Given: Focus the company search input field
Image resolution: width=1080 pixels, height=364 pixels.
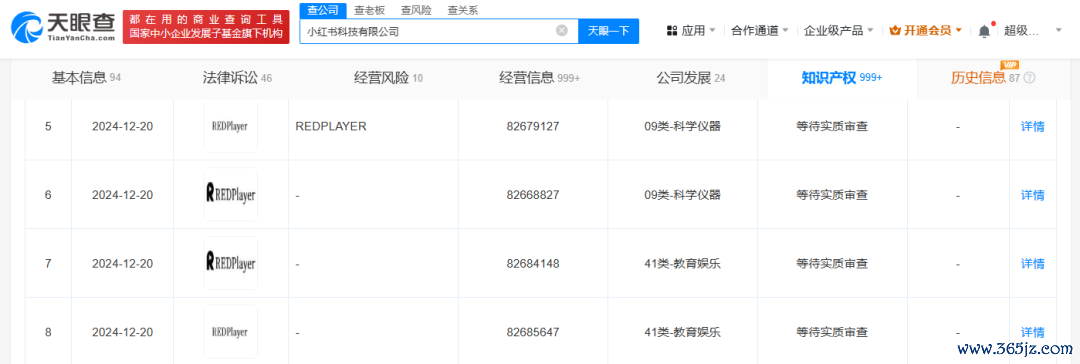Looking at the screenshot, I should (x=439, y=31).
